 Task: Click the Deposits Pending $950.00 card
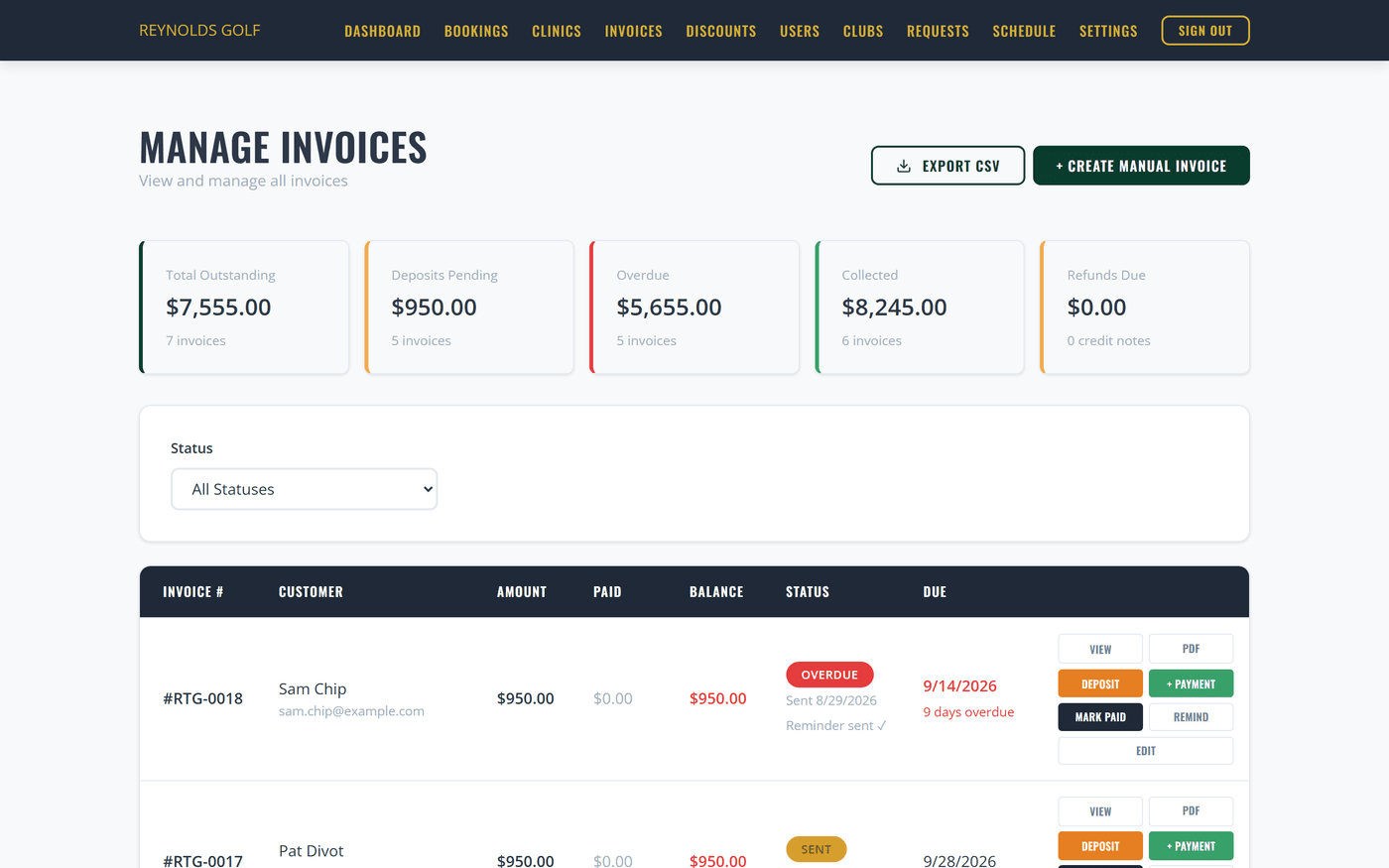tap(469, 308)
